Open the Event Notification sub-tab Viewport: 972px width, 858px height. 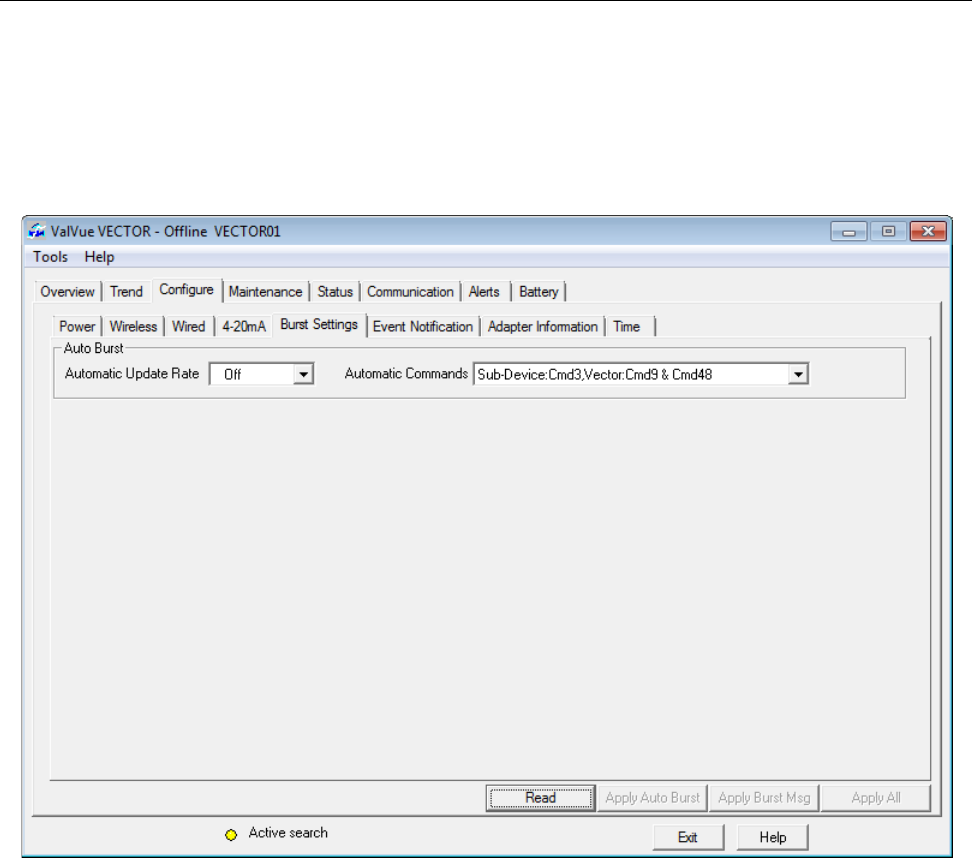(423, 326)
